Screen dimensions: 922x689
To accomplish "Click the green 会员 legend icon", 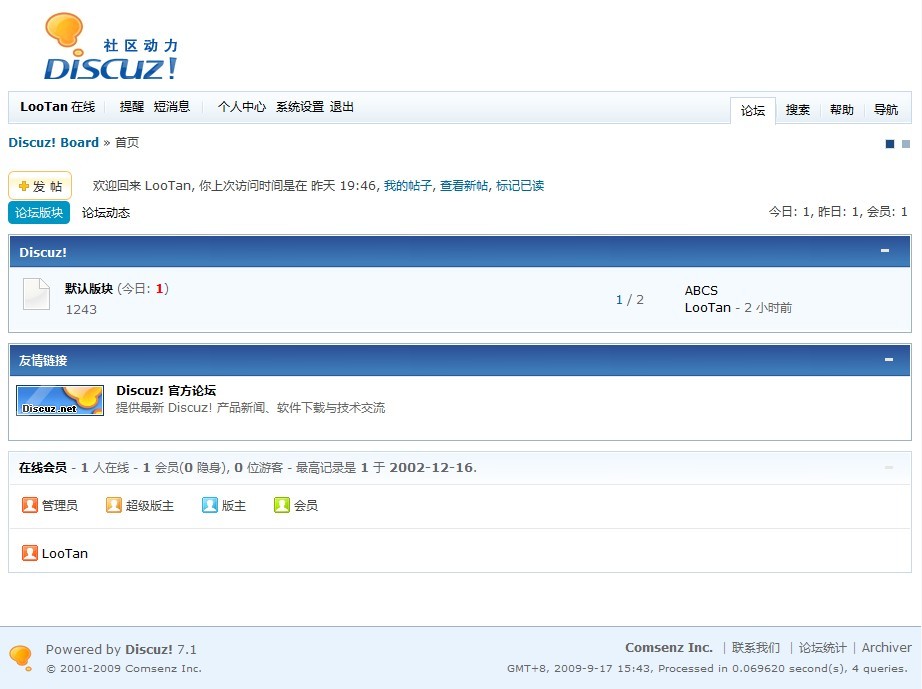I will (x=282, y=505).
